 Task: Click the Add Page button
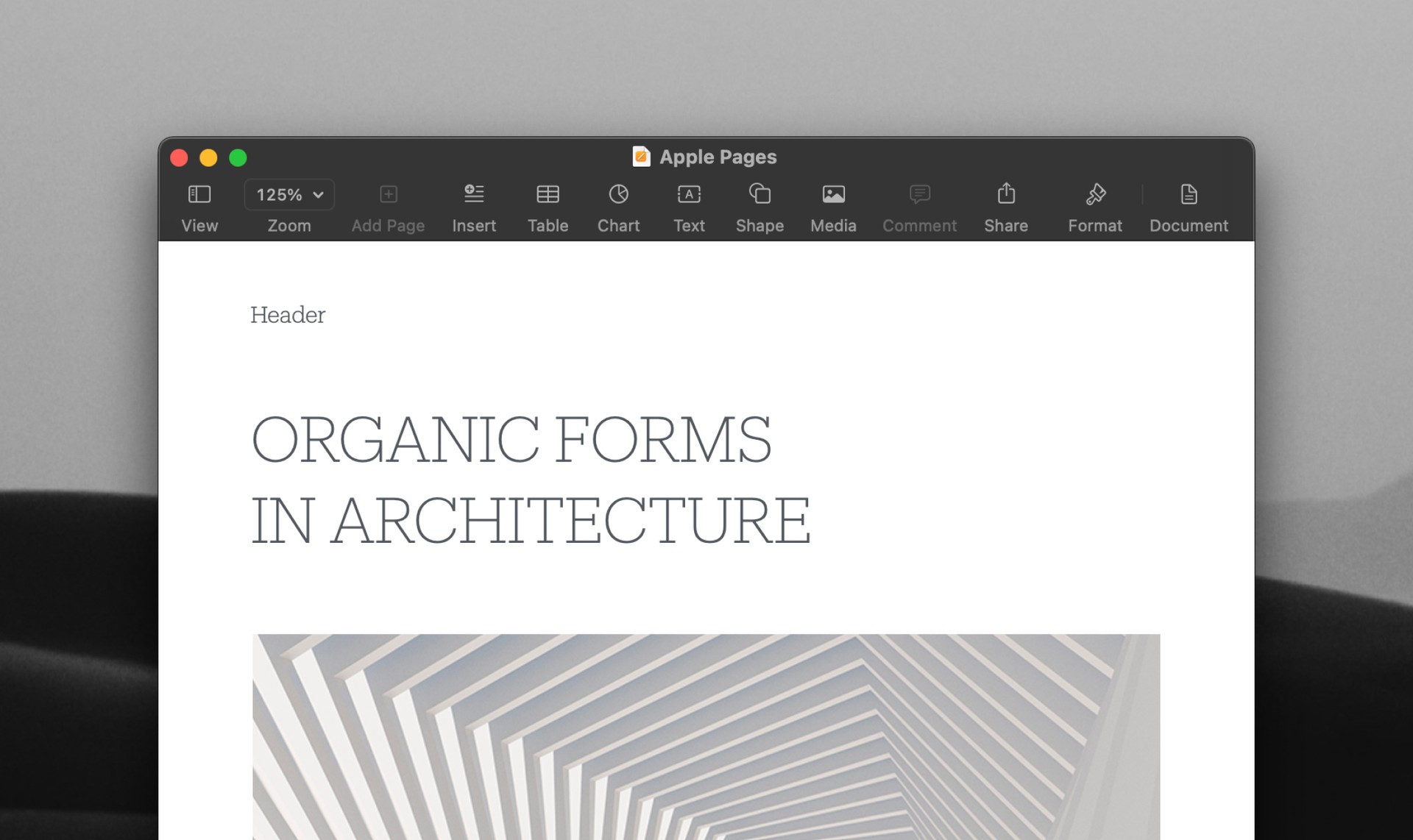[x=386, y=206]
